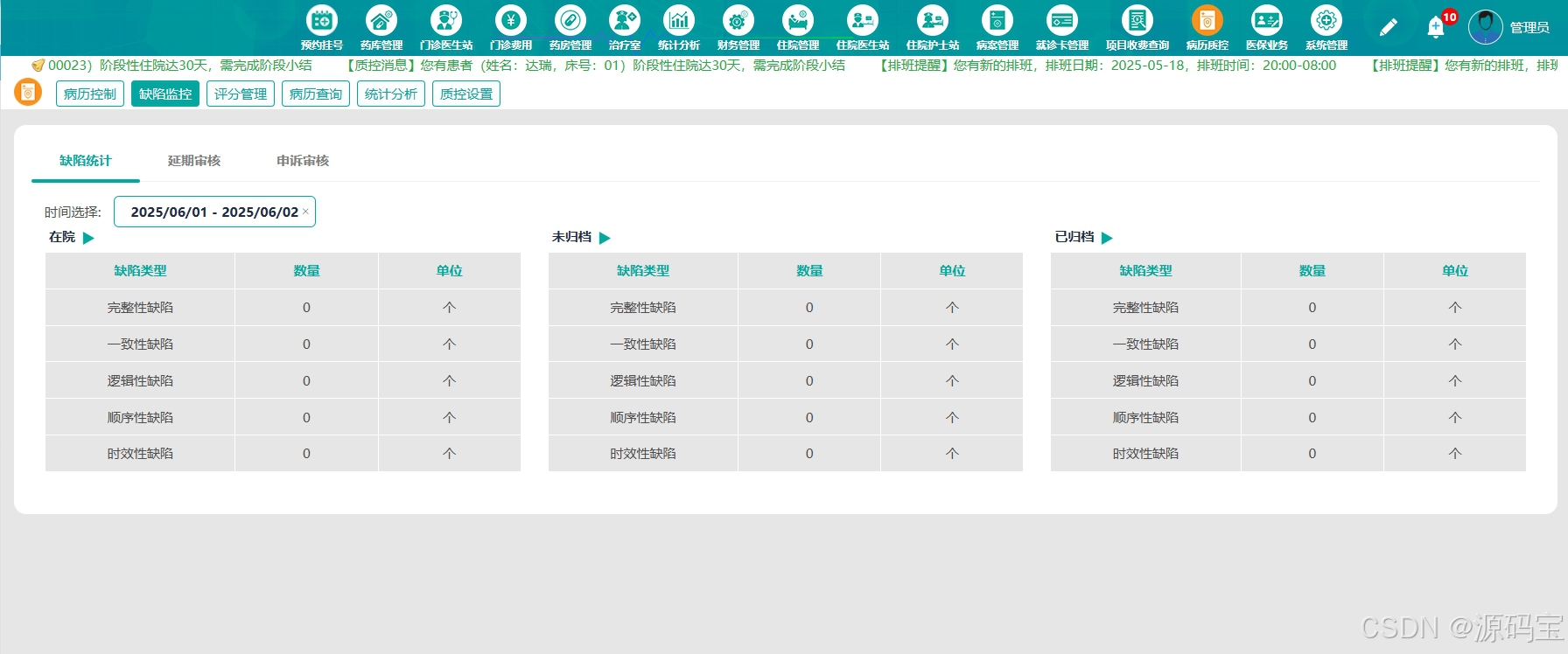Screen dimensions: 1568x654
Task: Open the 质控设置 submenu
Action: click(x=466, y=94)
